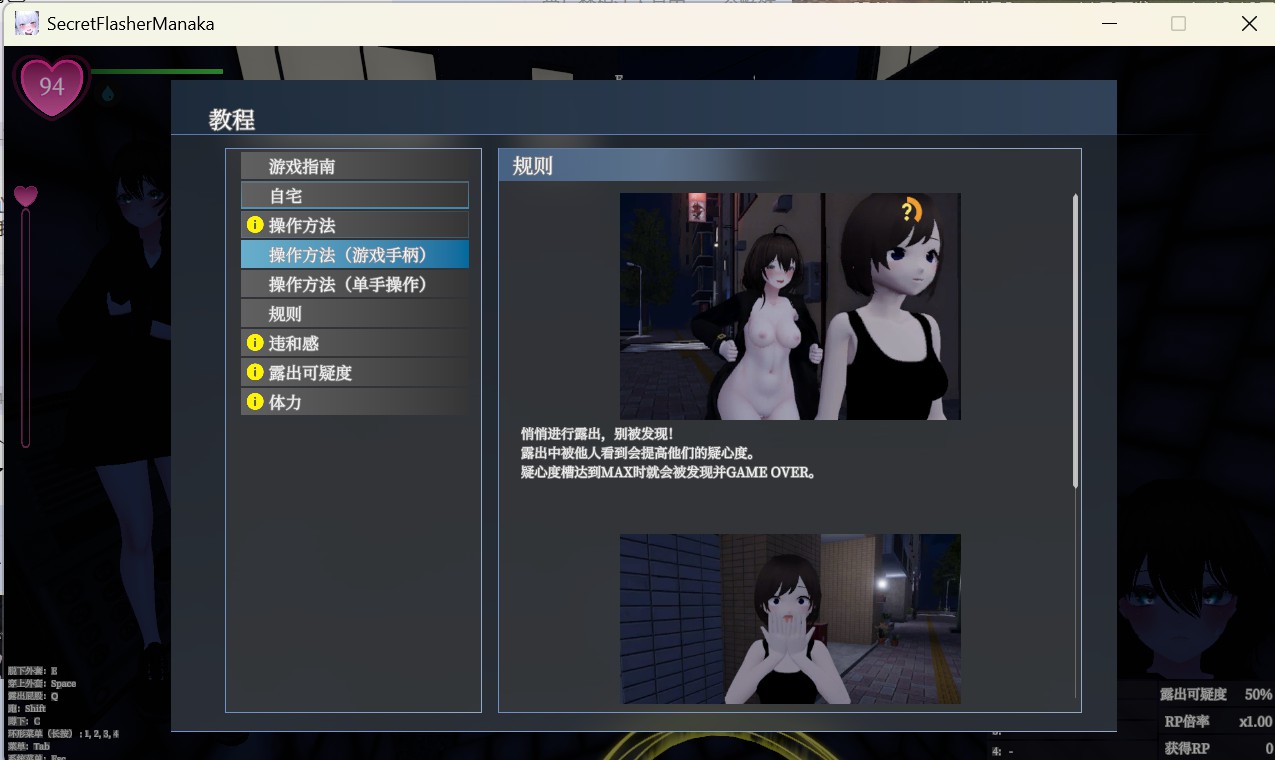Close the SecretFlasherManaka window
Image resolution: width=1275 pixels, height=760 pixels.
(x=1249, y=23)
